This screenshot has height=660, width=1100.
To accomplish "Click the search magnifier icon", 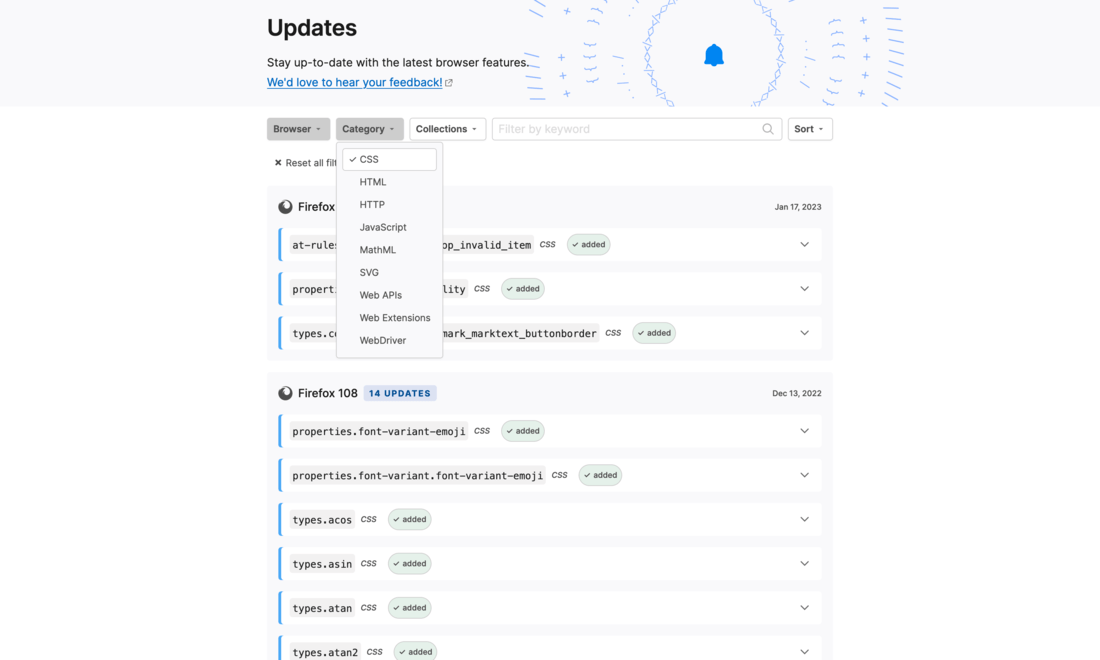I will (768, 129).
